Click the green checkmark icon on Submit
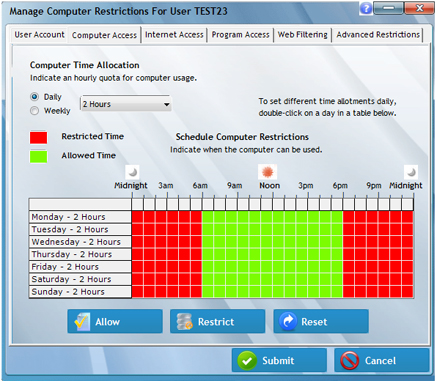This screenshot has height=381, width=437. pos(247,361)
